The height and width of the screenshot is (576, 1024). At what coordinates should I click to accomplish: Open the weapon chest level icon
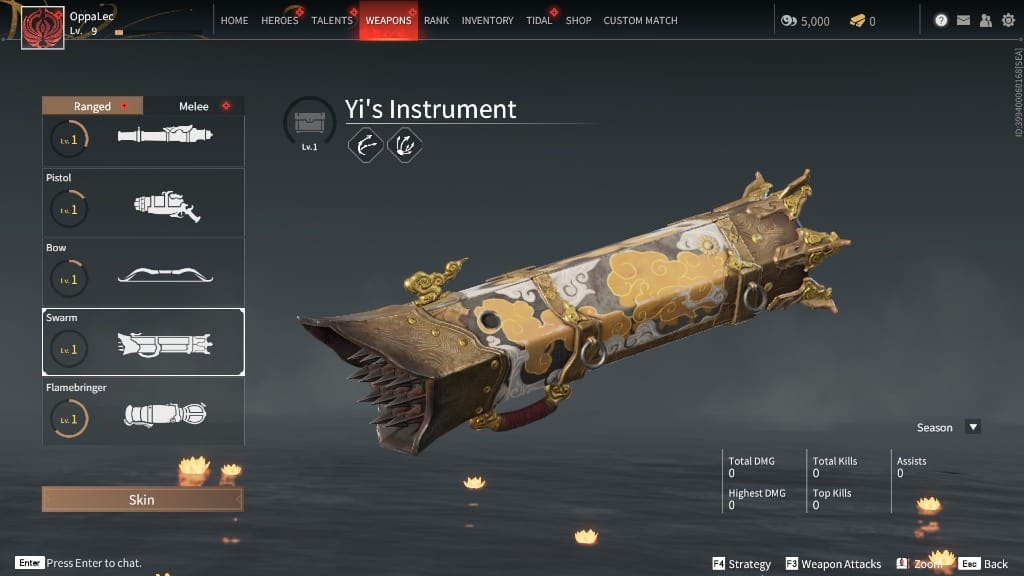tap(310, 123)
